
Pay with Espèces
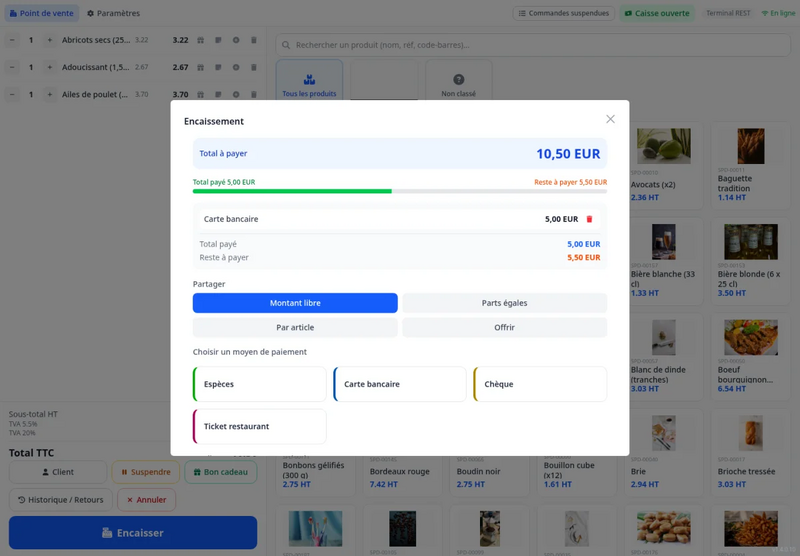click(x=260, y=384)
